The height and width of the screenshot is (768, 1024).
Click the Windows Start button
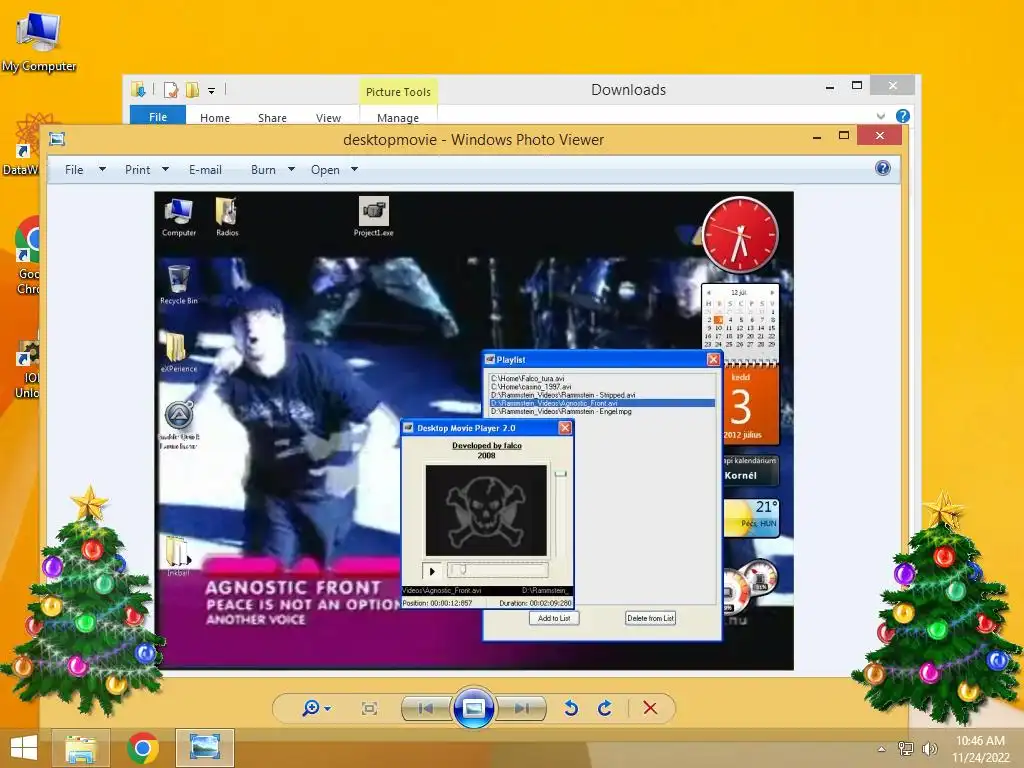(24, 748)
